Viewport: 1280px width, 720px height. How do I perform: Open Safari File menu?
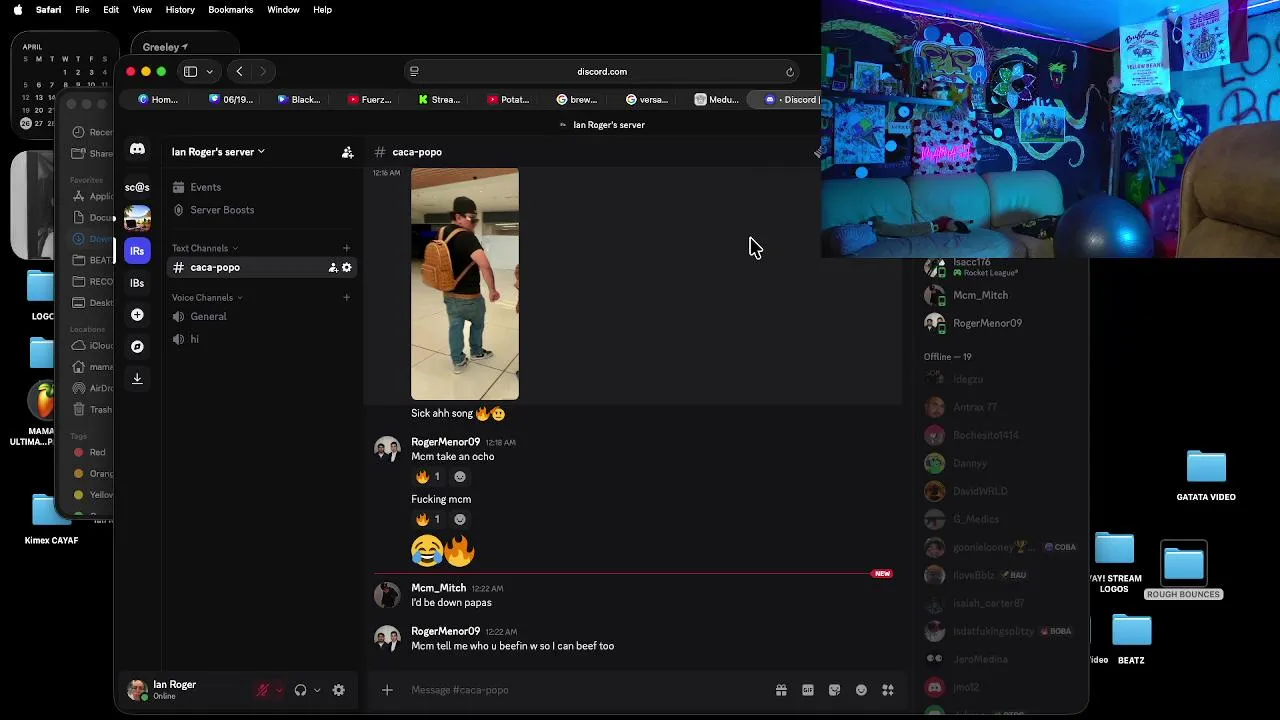pyautogui.click(x=82, y=9)
